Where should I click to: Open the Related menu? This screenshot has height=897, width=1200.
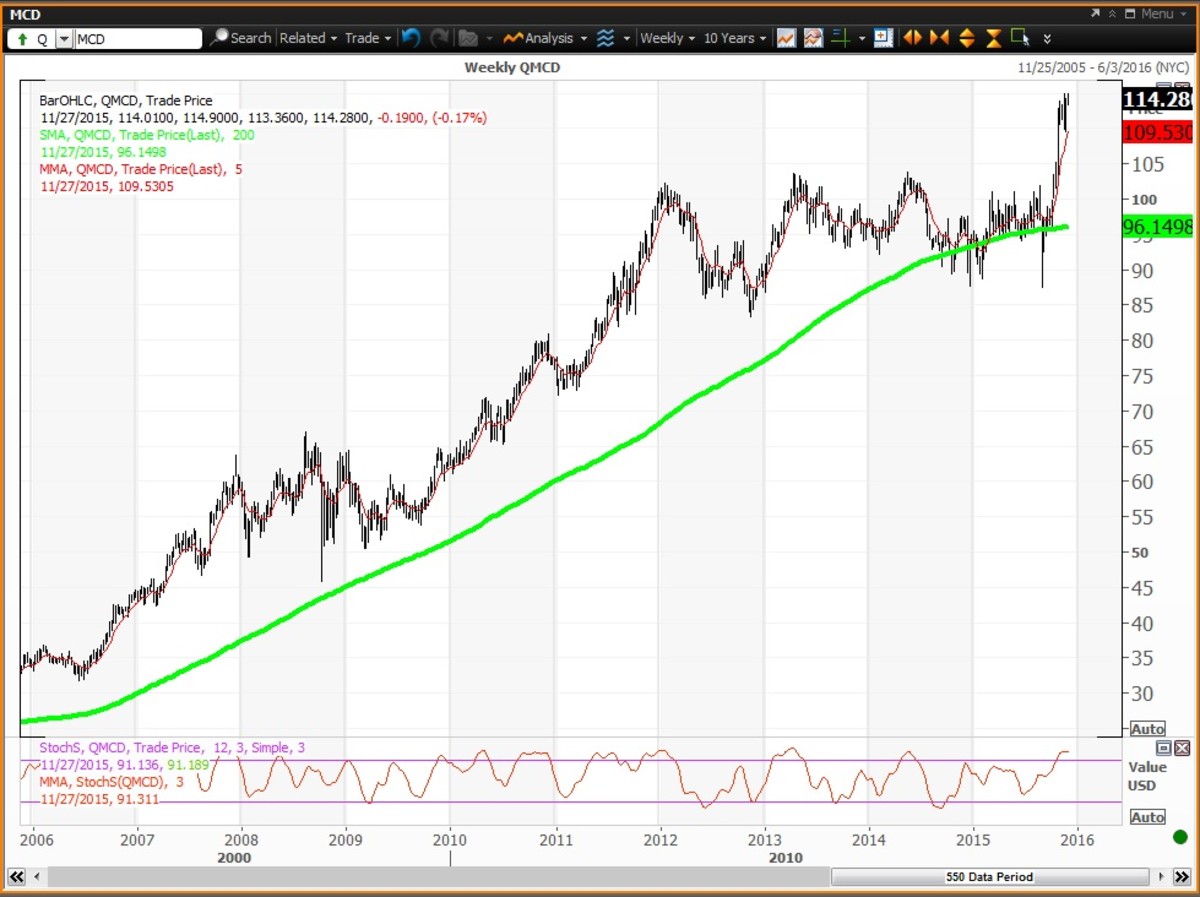pyautogui.click(x=308, y=38)
